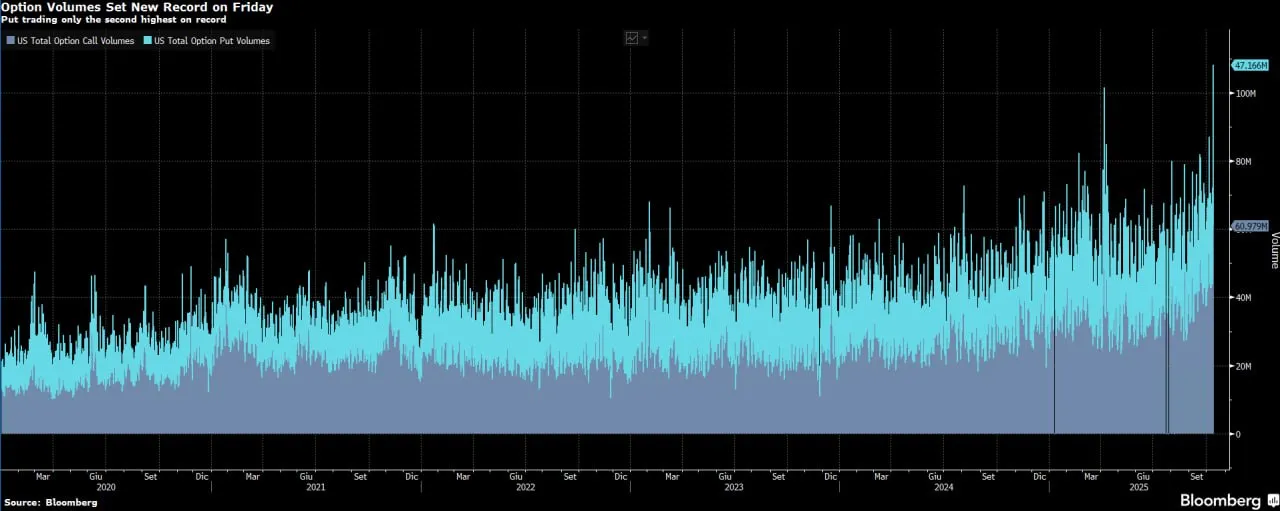Click the Volume axis title
This screenshot has height=511, width=1280.
point(1274,251)
